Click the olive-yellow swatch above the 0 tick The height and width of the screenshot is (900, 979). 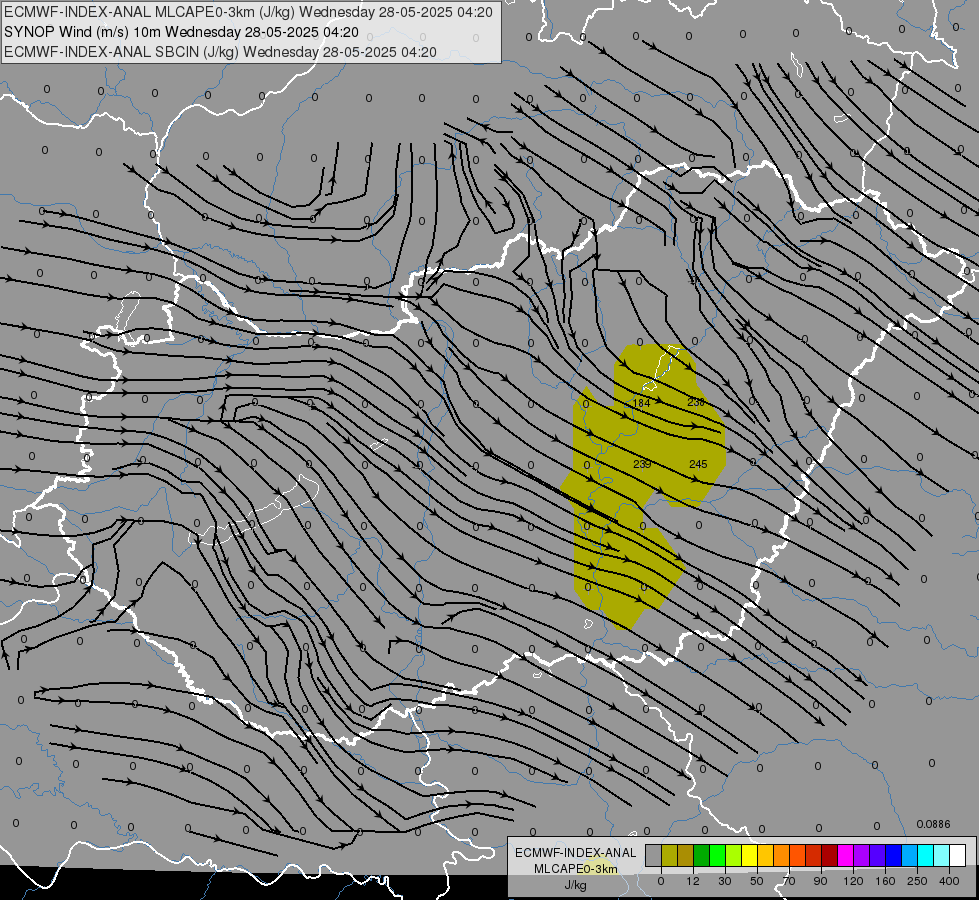(x=669, y=855)
